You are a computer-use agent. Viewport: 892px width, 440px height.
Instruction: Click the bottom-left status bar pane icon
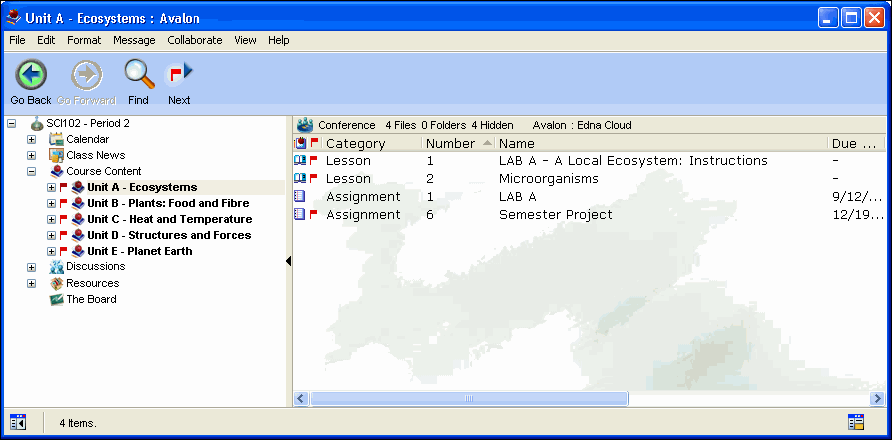(x=18, y=423)
